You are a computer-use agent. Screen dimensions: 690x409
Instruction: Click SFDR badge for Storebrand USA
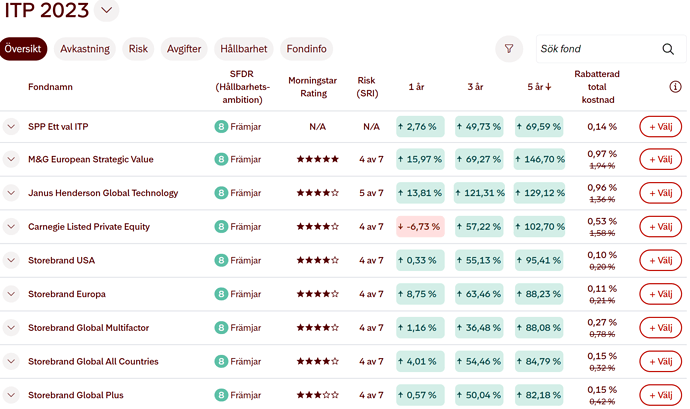pyautogui.click(x=221, y=260)
